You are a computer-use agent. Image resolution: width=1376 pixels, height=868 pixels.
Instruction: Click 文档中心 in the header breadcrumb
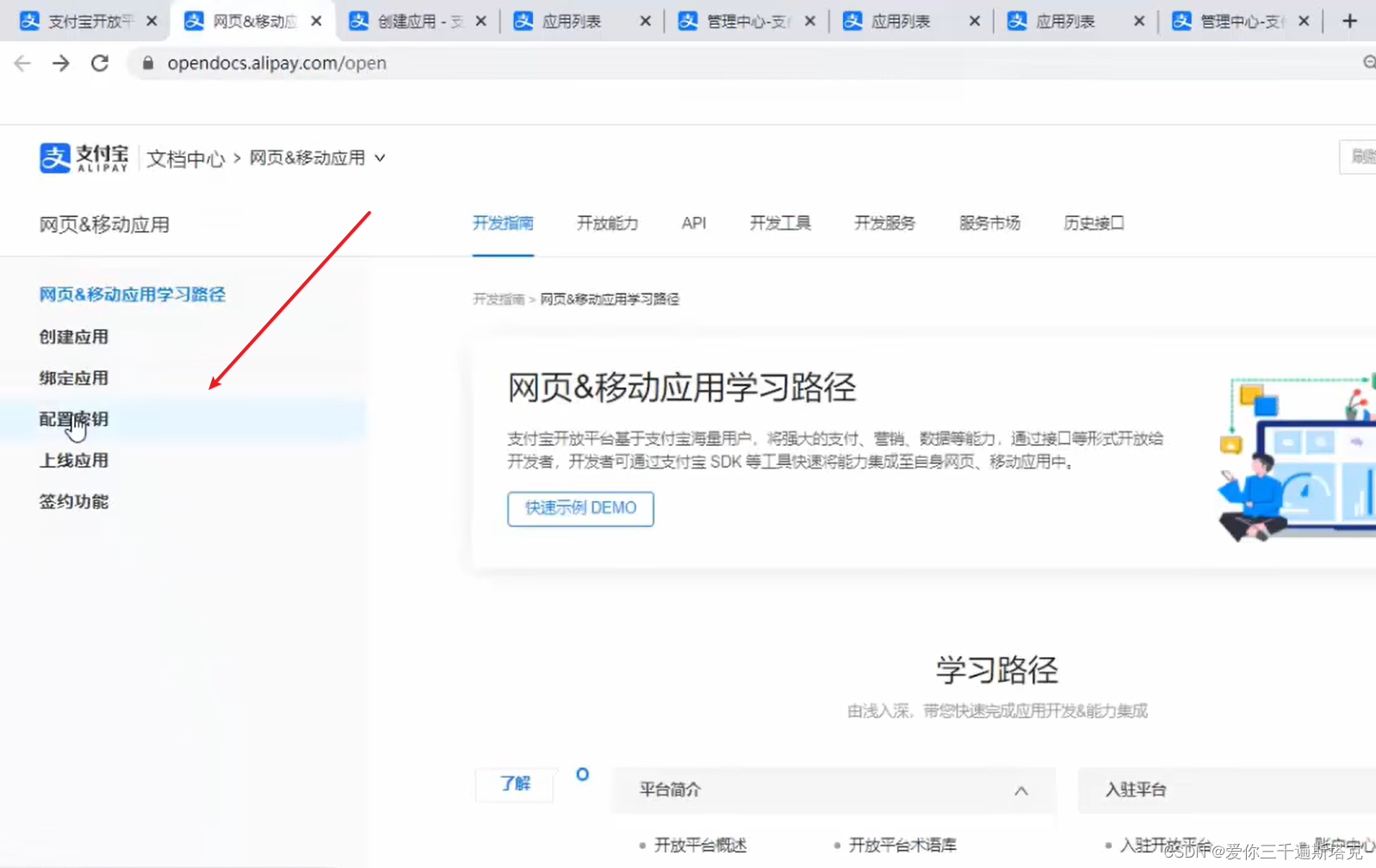[185, 158]
